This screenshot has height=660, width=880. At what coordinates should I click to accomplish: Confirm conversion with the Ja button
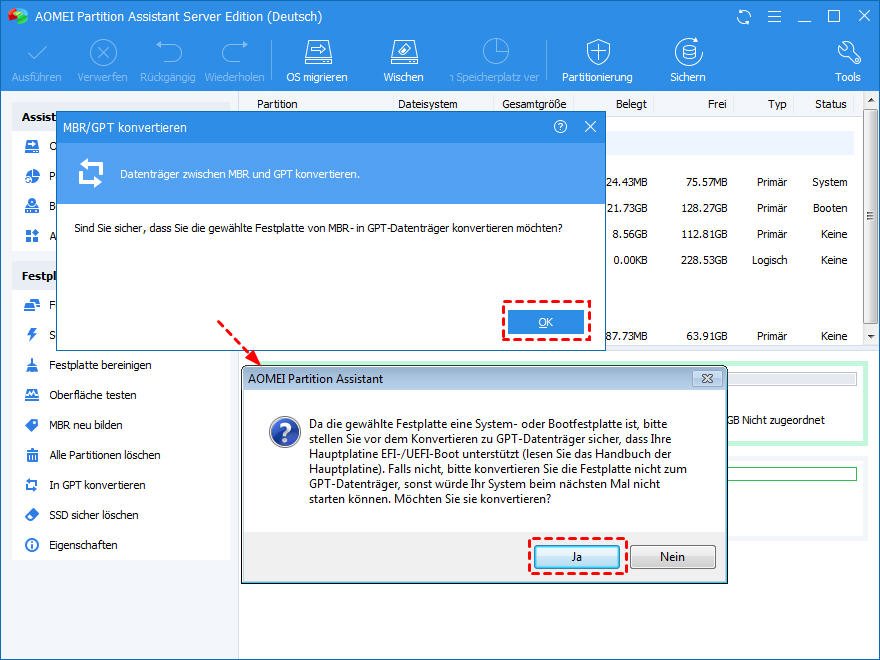(x=577, y=557)
